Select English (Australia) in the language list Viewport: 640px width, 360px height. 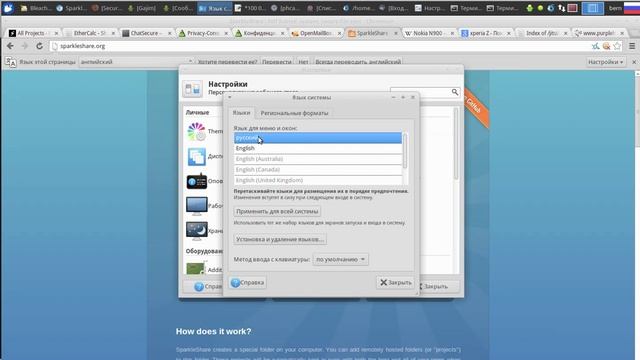[x=318, y=159]
